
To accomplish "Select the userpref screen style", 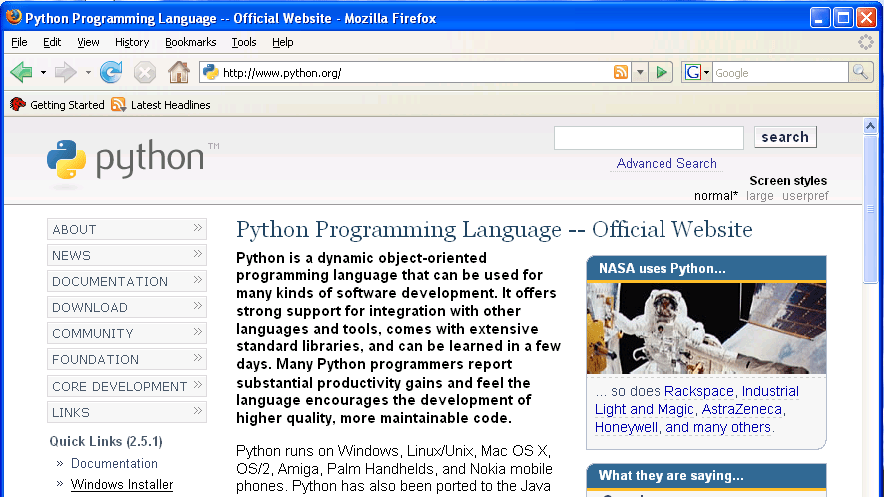I will 805,196.
